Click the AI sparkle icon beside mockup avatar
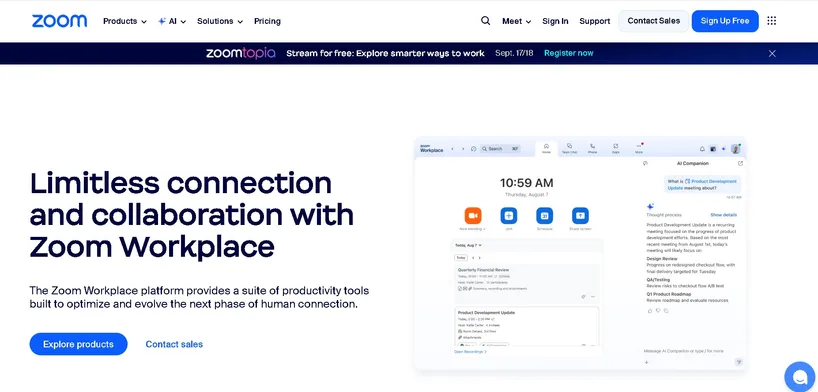The width and height of the screenshot is (818, 392). point(724,149)
